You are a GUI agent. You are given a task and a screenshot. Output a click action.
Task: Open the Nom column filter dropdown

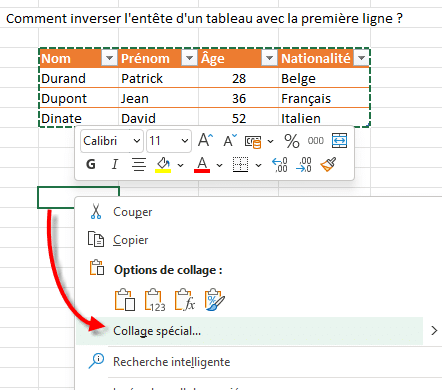(x=109, y=58)
